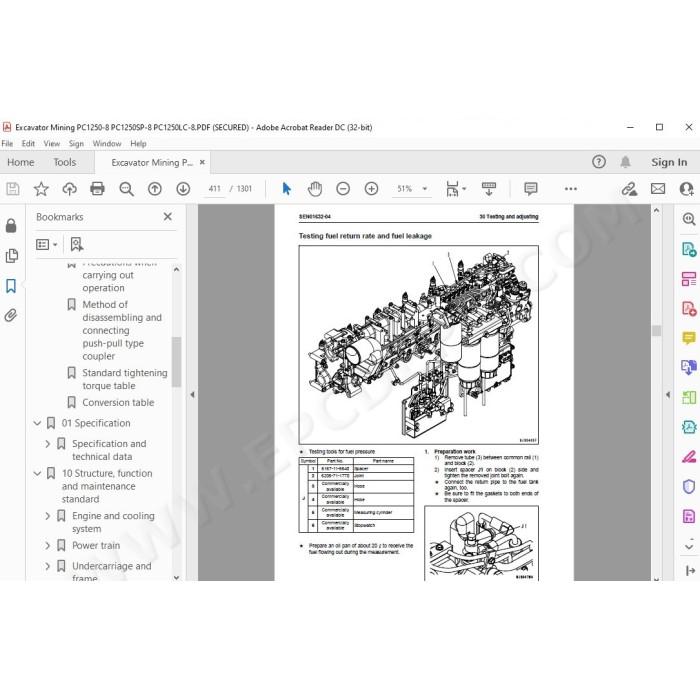Open the find text magnifier
700x700 pixels.
point(126,189)
